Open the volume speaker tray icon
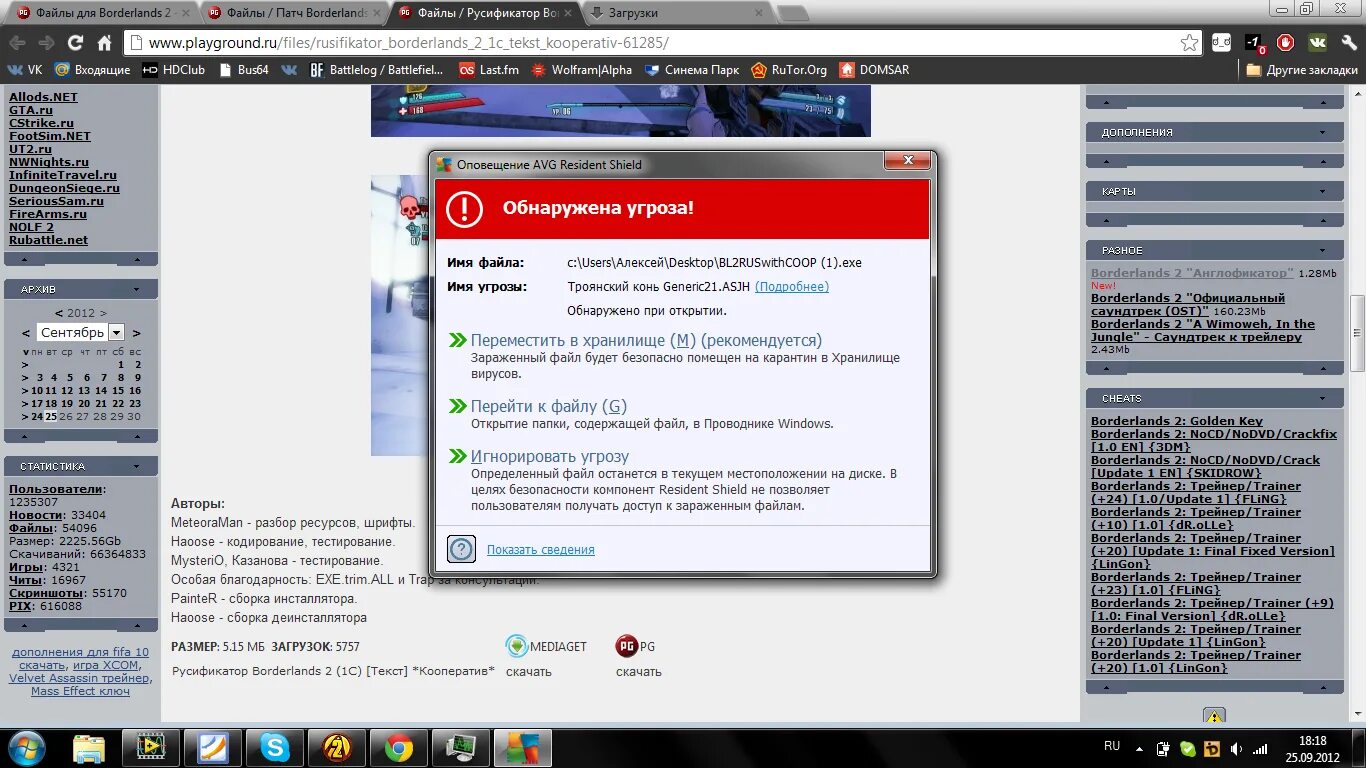 click(x=1236, y=748)
